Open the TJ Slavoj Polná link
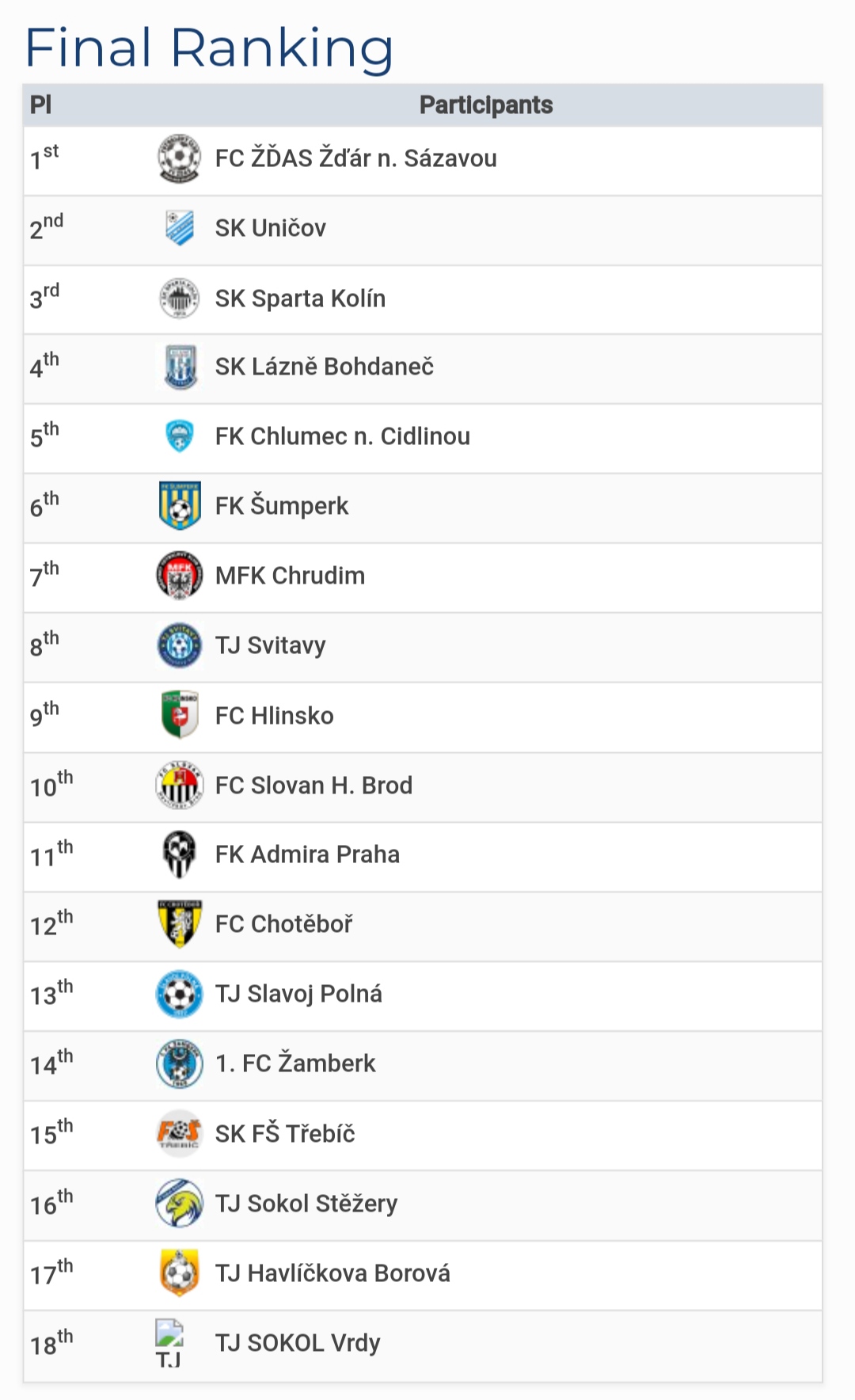The height and width of the screenshot is (1400, 855). coord(298,994)
